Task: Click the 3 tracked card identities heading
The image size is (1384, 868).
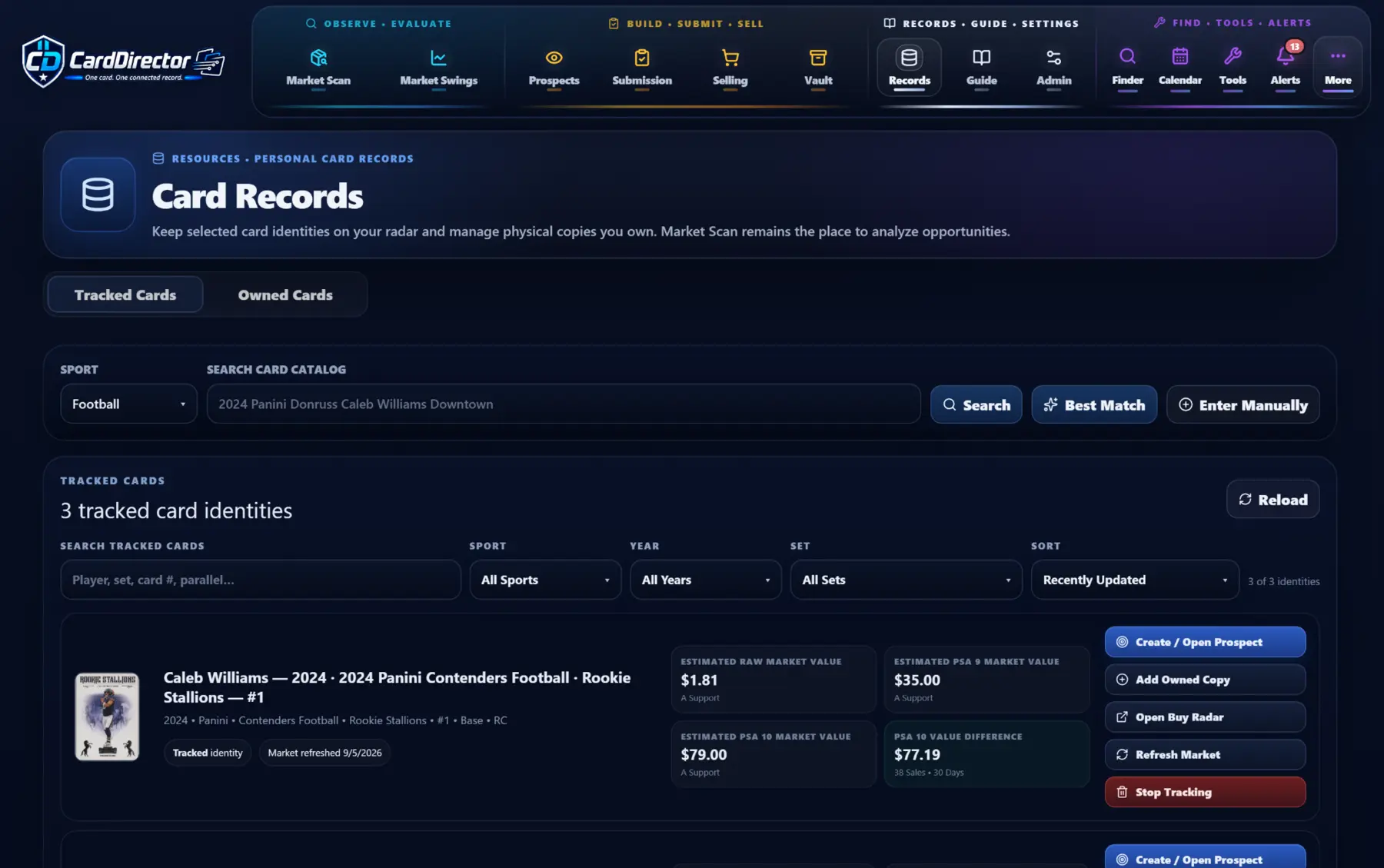Action: [x=176, y=510]
